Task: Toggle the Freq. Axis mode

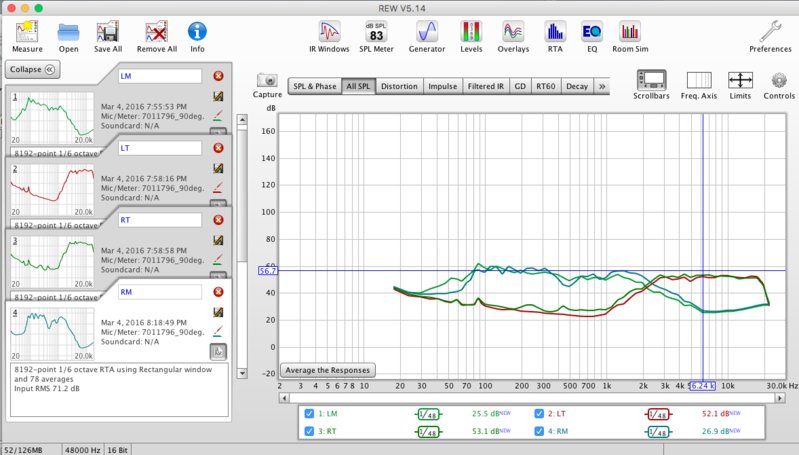Action: point(699,85)
